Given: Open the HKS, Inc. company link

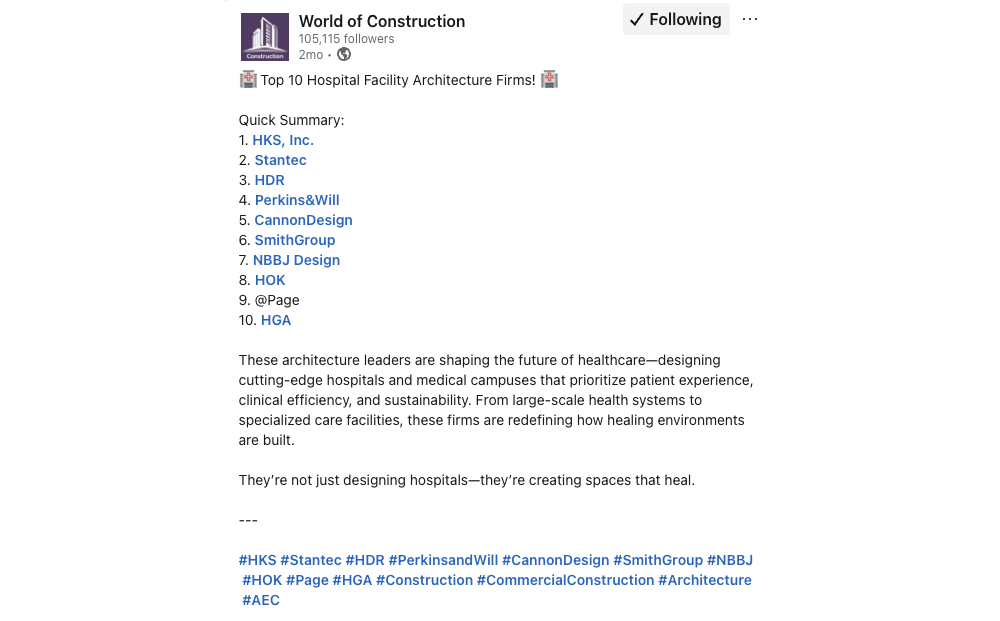Looking at the screenshot, I should (283, 140).
